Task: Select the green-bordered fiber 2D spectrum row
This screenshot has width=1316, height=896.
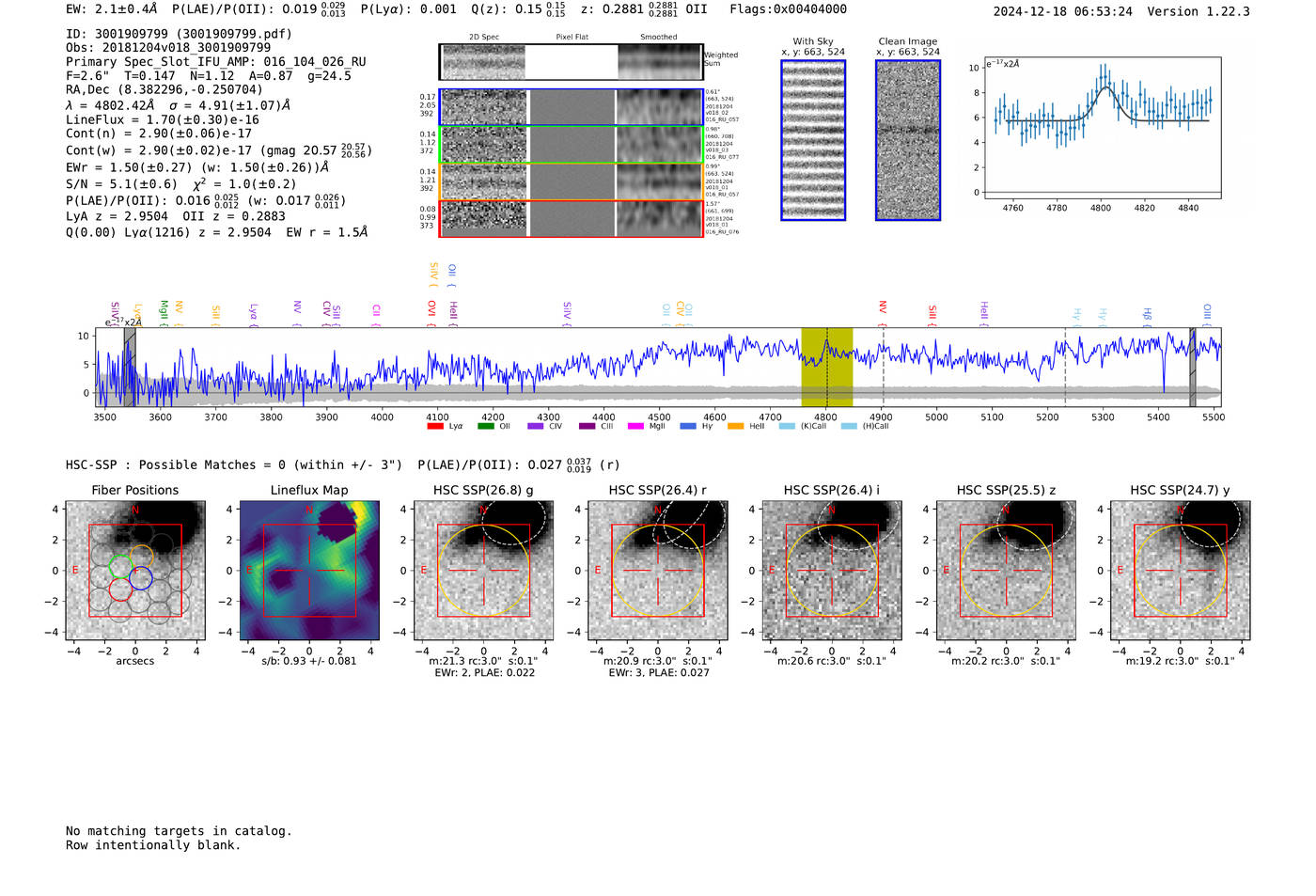Action: 572,145
